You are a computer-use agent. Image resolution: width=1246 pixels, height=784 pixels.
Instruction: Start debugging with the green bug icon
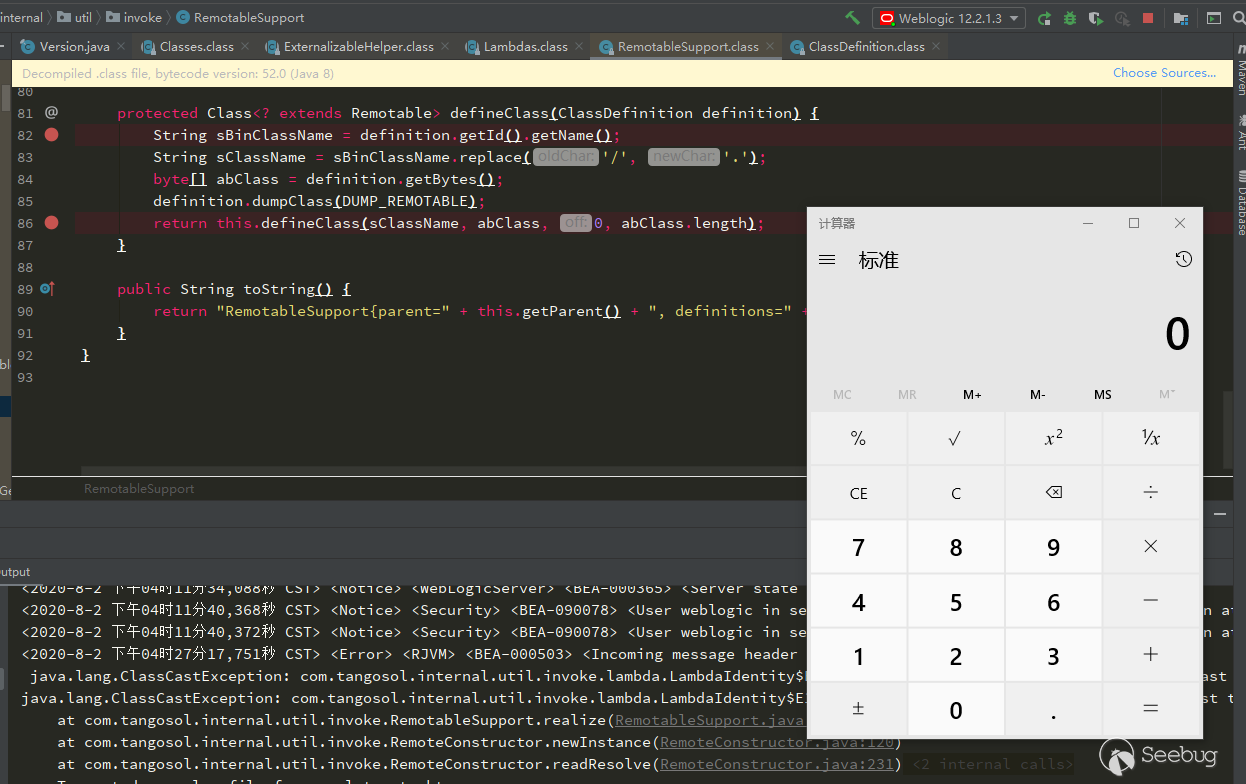[1070, 18]
